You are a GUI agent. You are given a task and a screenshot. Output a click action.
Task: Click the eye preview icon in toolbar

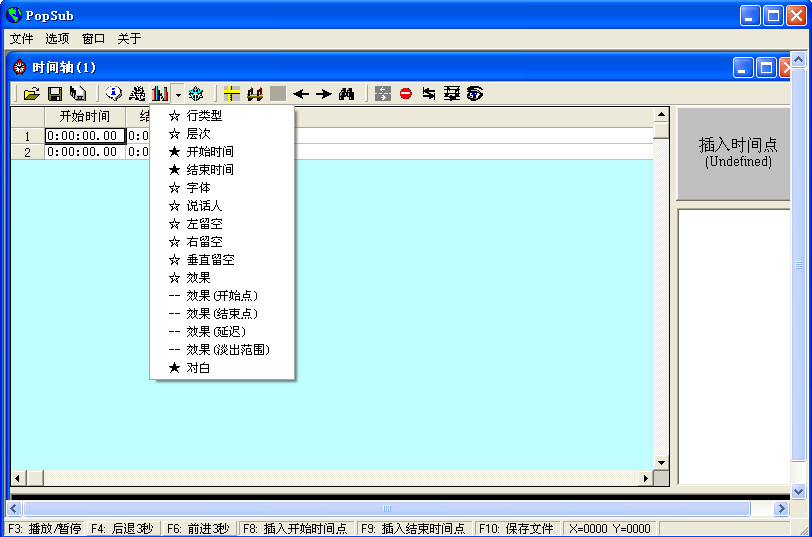tap(474, 93)
